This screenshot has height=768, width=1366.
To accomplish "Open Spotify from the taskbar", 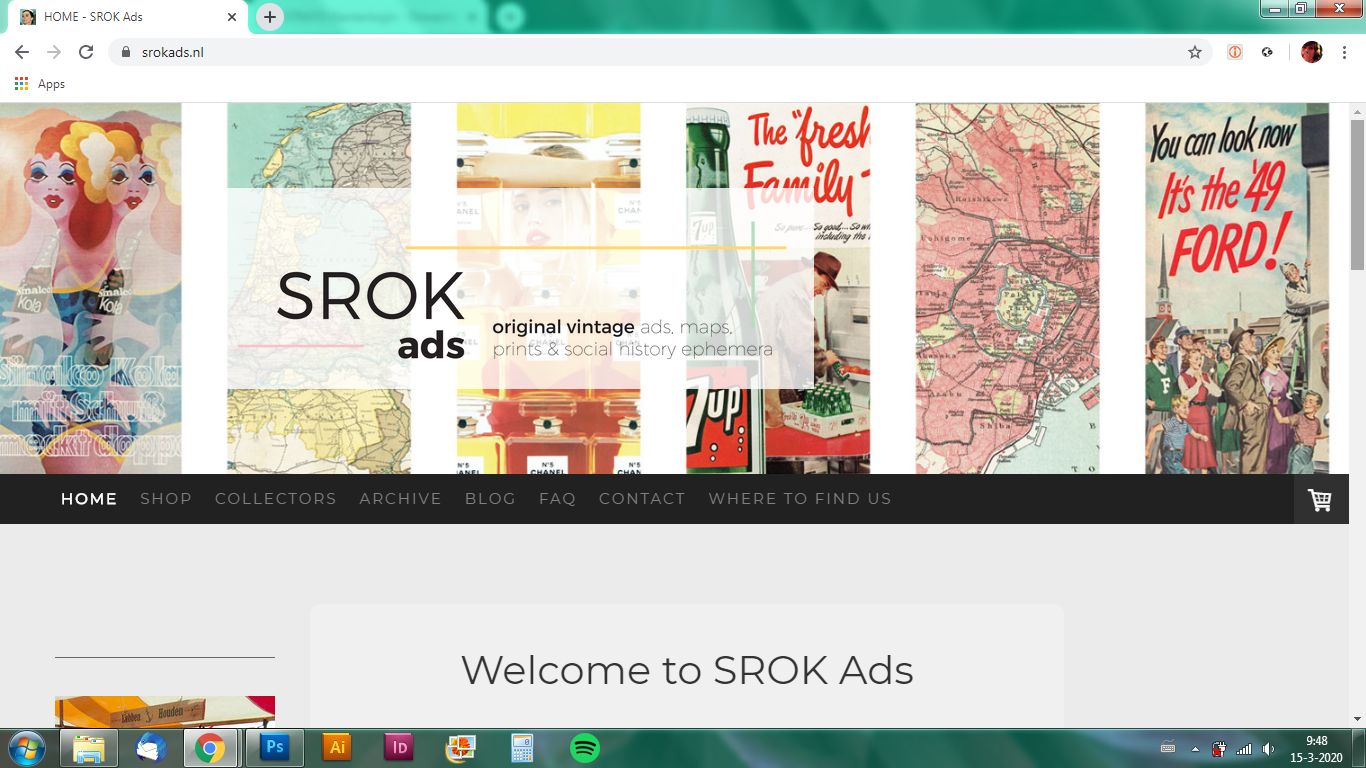I will 585,748.
